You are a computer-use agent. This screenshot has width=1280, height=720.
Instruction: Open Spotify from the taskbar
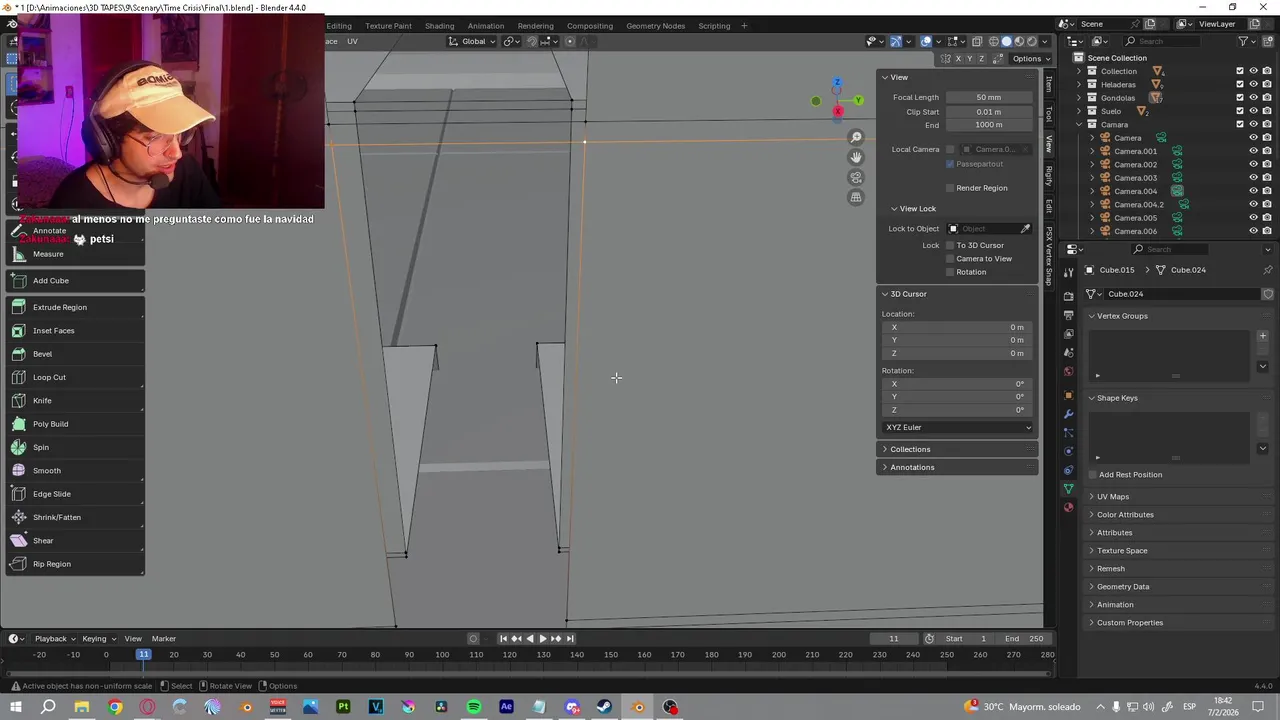(474, 707)
